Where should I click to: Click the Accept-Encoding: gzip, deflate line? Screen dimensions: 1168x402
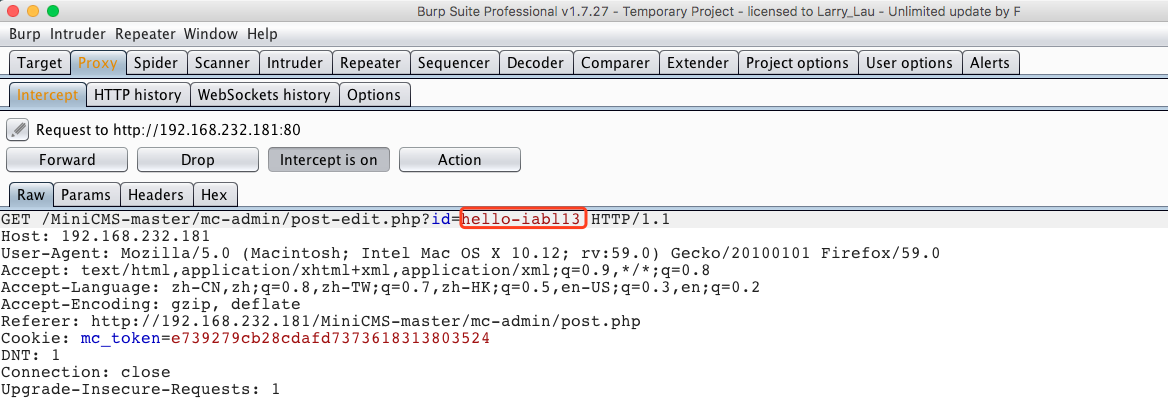(x=150, y=304)
